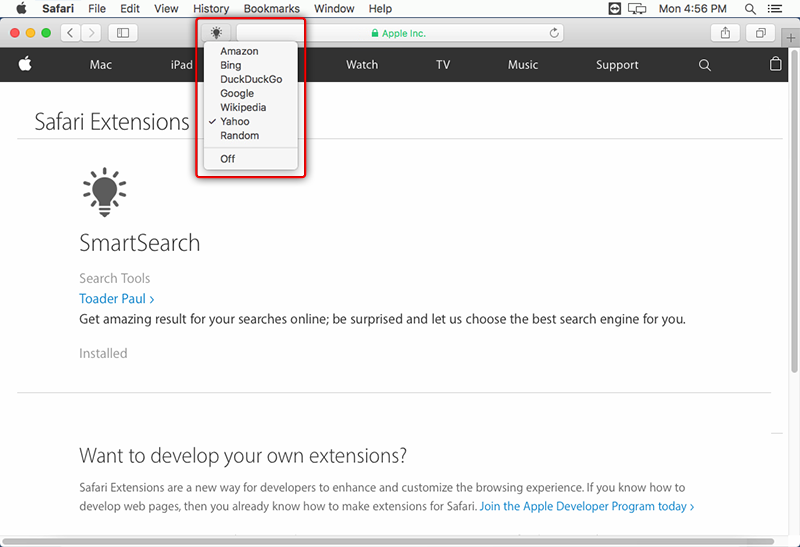
Task: Click the Apple logo in site navigation
Action: click(x=25, y=64)
